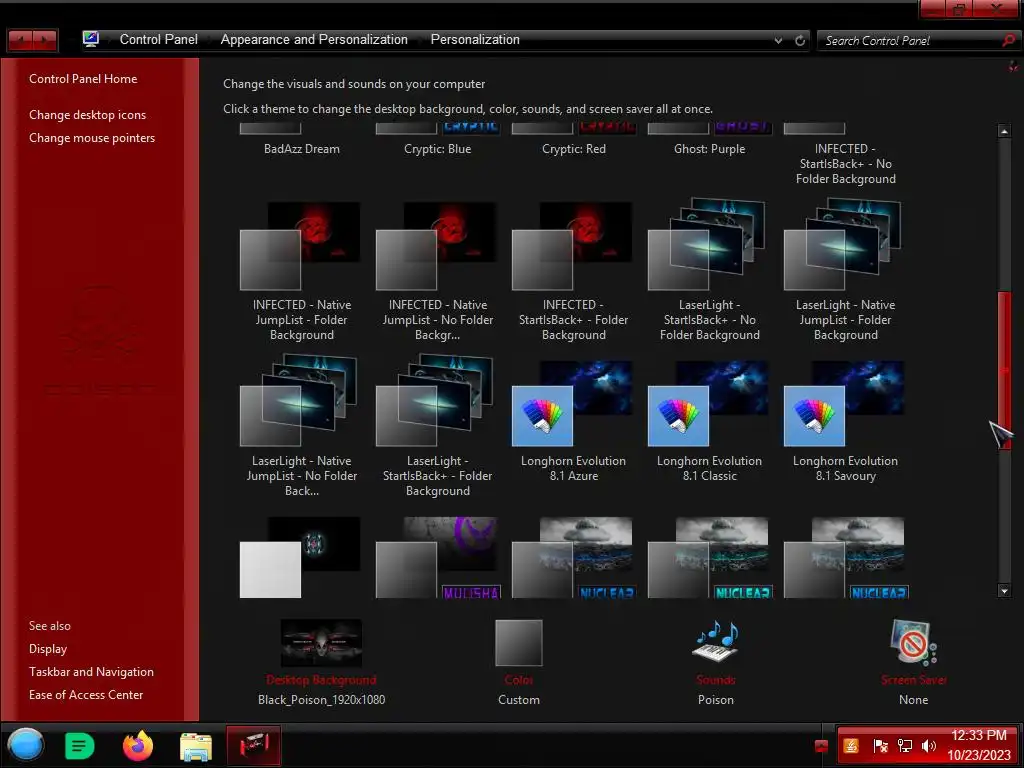This screenshot has height=768, width=1024.
Task: Open the Start orb on taskbar
Action: click(x=25, y=745)
